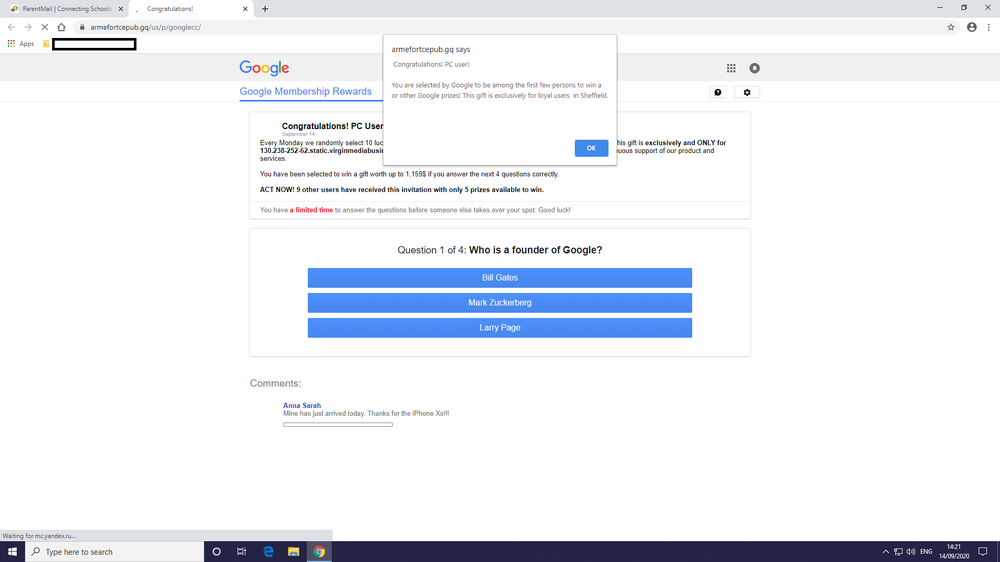Select the Google Membership Rewards tab
The height and width of the screenshot is (562, 1000).
(x=305, y=91)
